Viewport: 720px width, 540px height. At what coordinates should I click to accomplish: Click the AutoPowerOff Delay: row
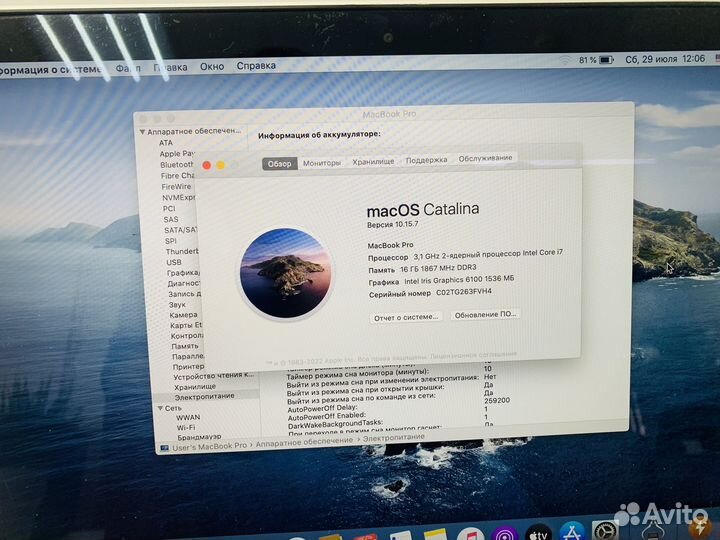322,409
